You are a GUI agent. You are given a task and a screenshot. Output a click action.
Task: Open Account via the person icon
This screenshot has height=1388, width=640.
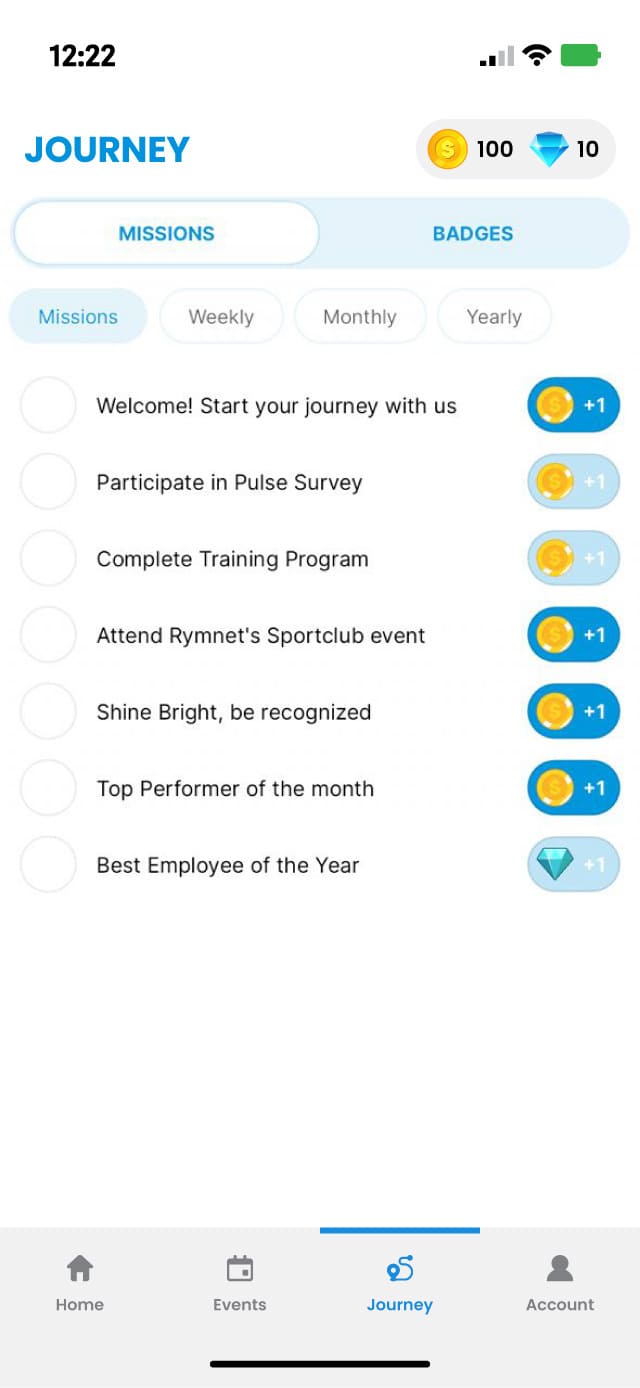coord(560,1269)
